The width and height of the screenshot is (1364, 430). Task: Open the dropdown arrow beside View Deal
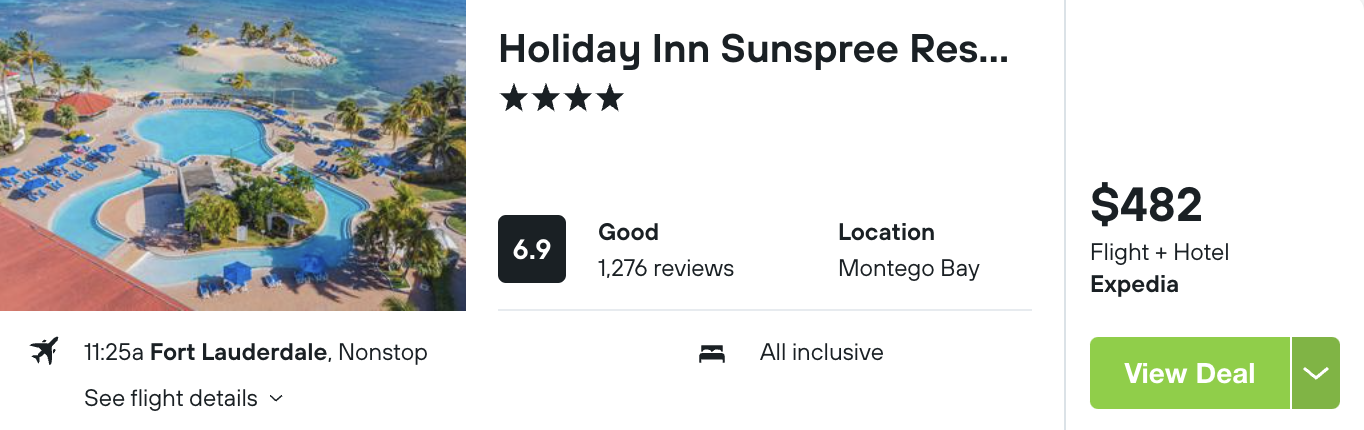click(1315, 373)
